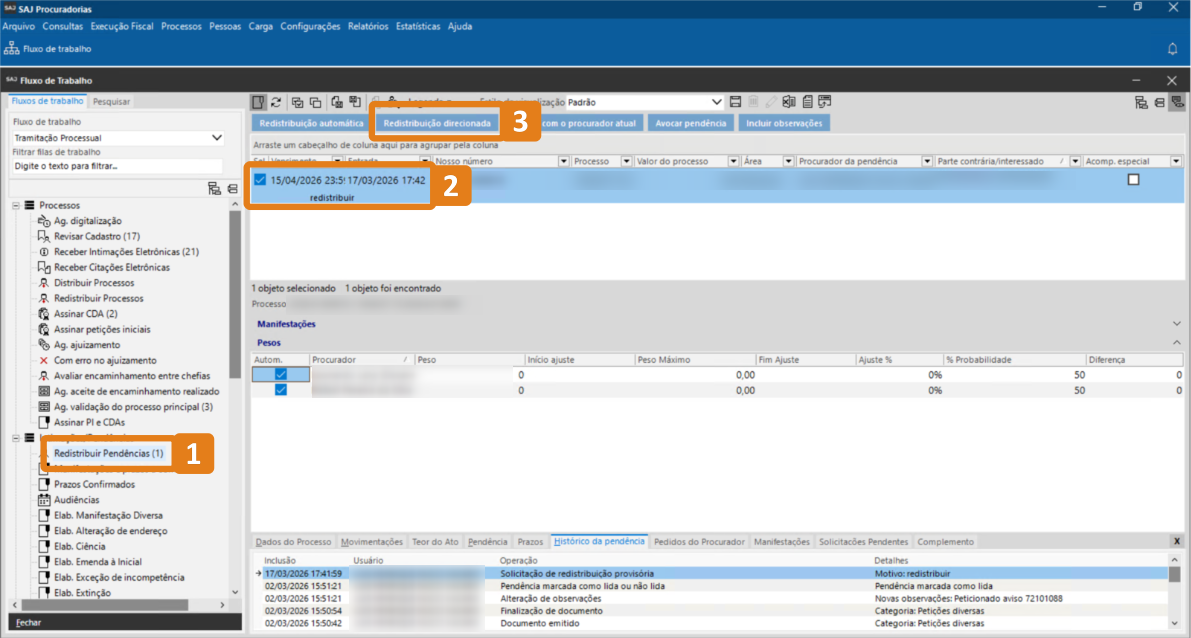Collapse the Pesos section chevron
Screen dimensions: 1191x638
coord(1176,343)
